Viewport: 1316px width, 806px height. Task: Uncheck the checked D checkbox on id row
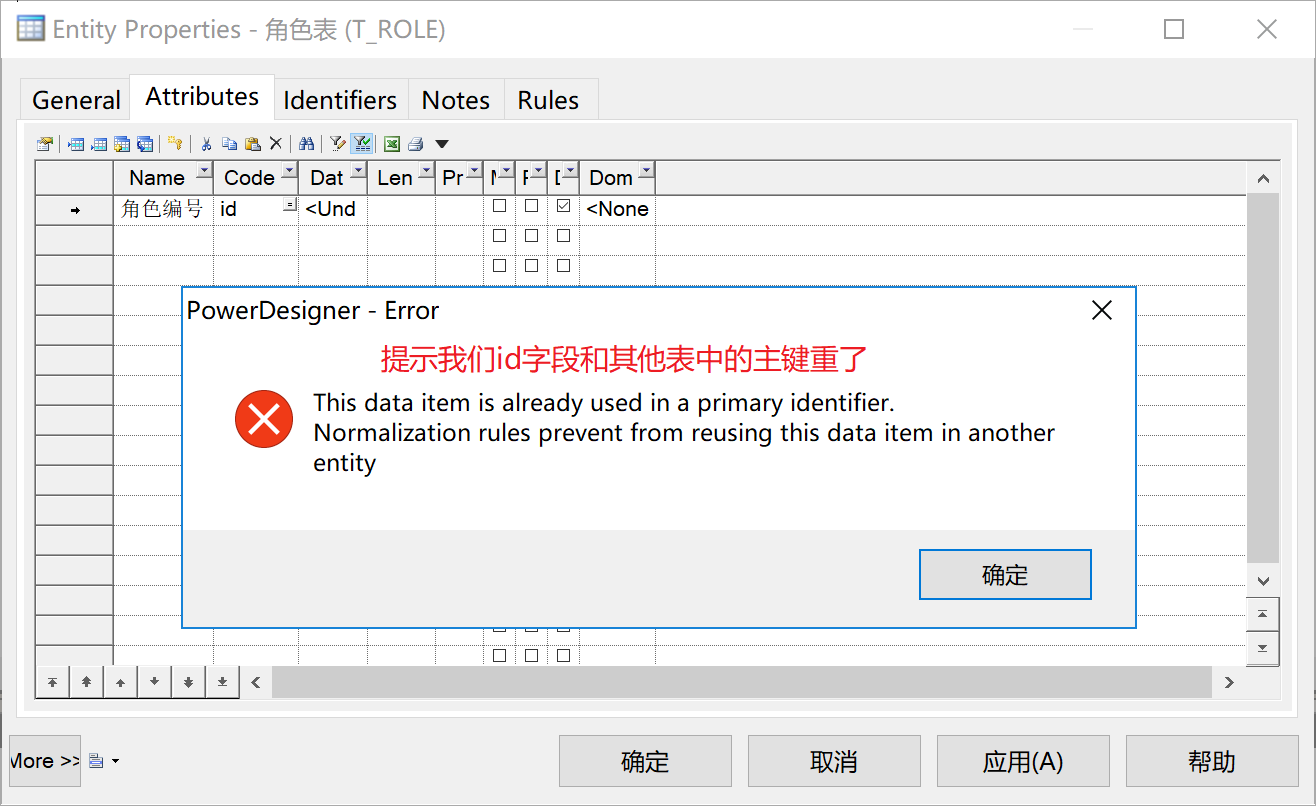click(563, 206)
